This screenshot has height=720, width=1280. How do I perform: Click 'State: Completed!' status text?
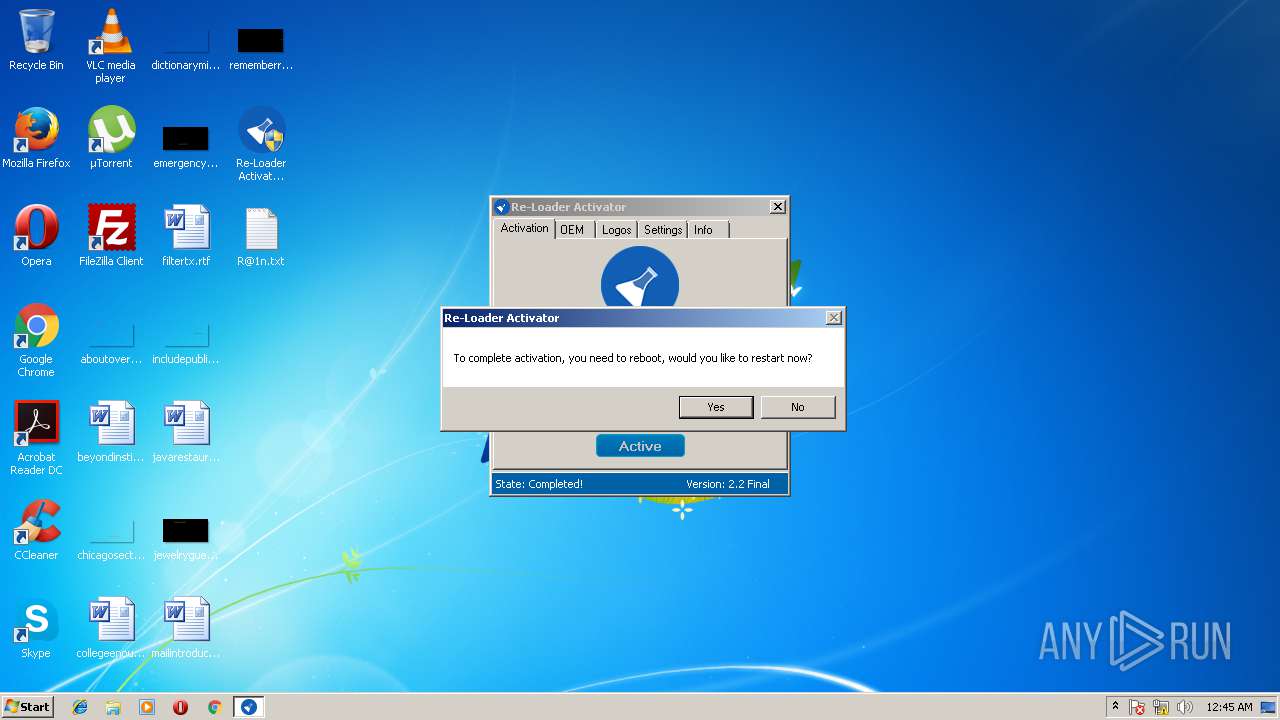539,484
